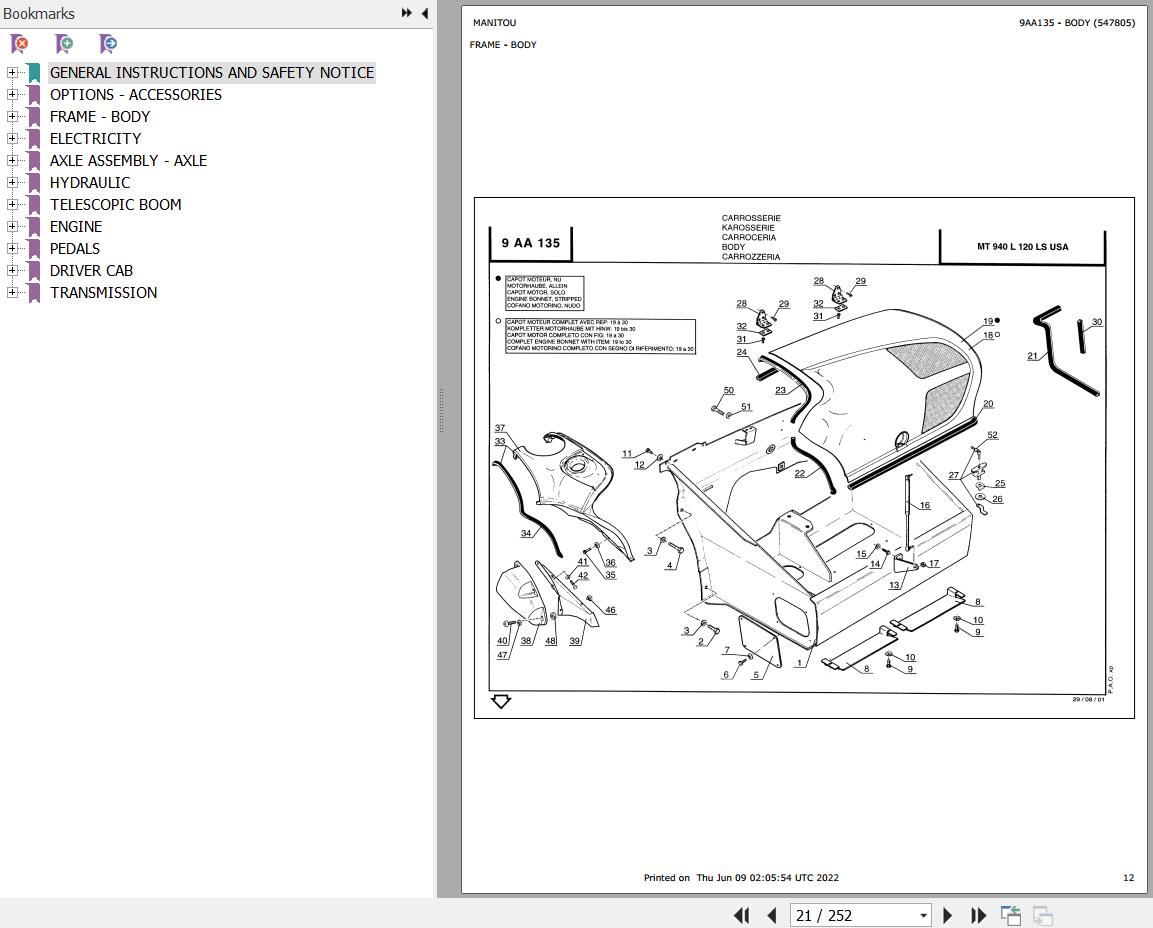This screenshot has height=928, width=1153.
Task: Click the MANITOU header text on page
Action: (x=494, y=23)
